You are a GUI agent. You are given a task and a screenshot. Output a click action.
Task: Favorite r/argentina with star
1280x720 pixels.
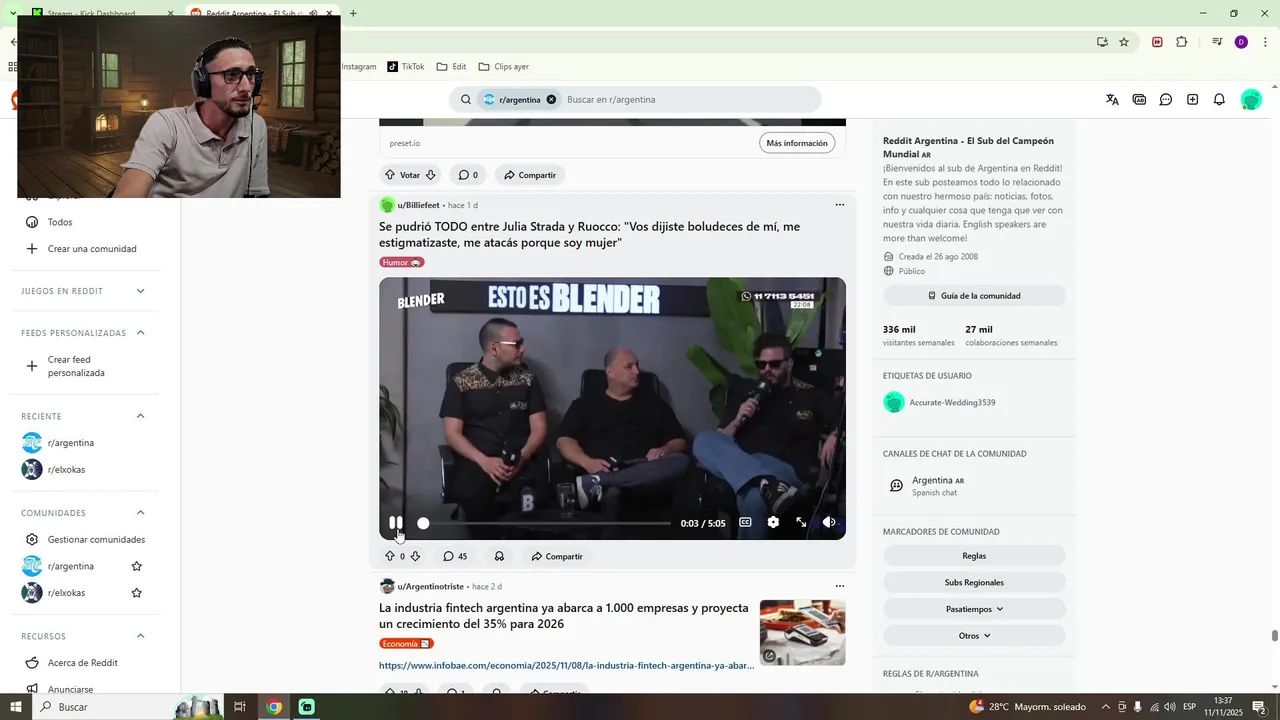(137, 566)
